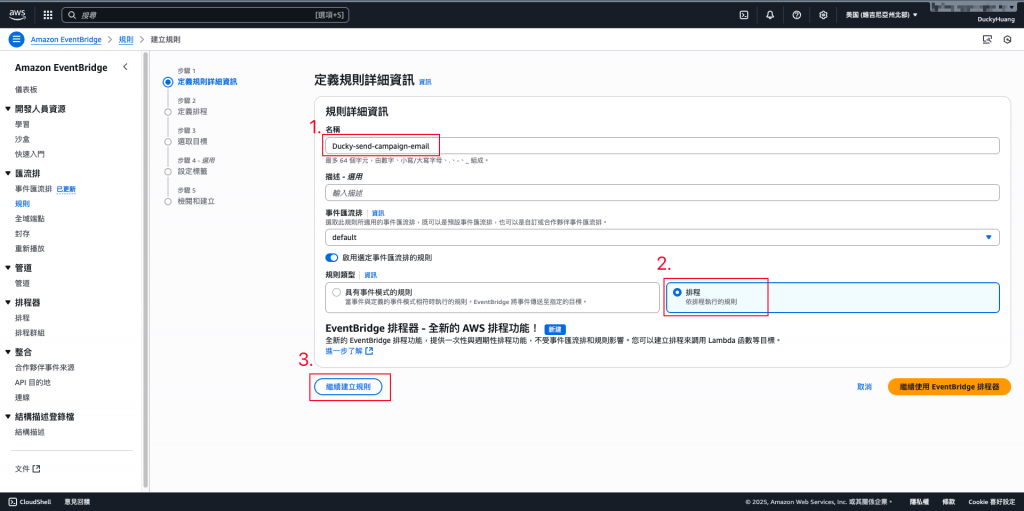Go to 規則 breadcrumb link
Image resolution: width=1024 pixels, height=511 pixels.
(126, 40)
